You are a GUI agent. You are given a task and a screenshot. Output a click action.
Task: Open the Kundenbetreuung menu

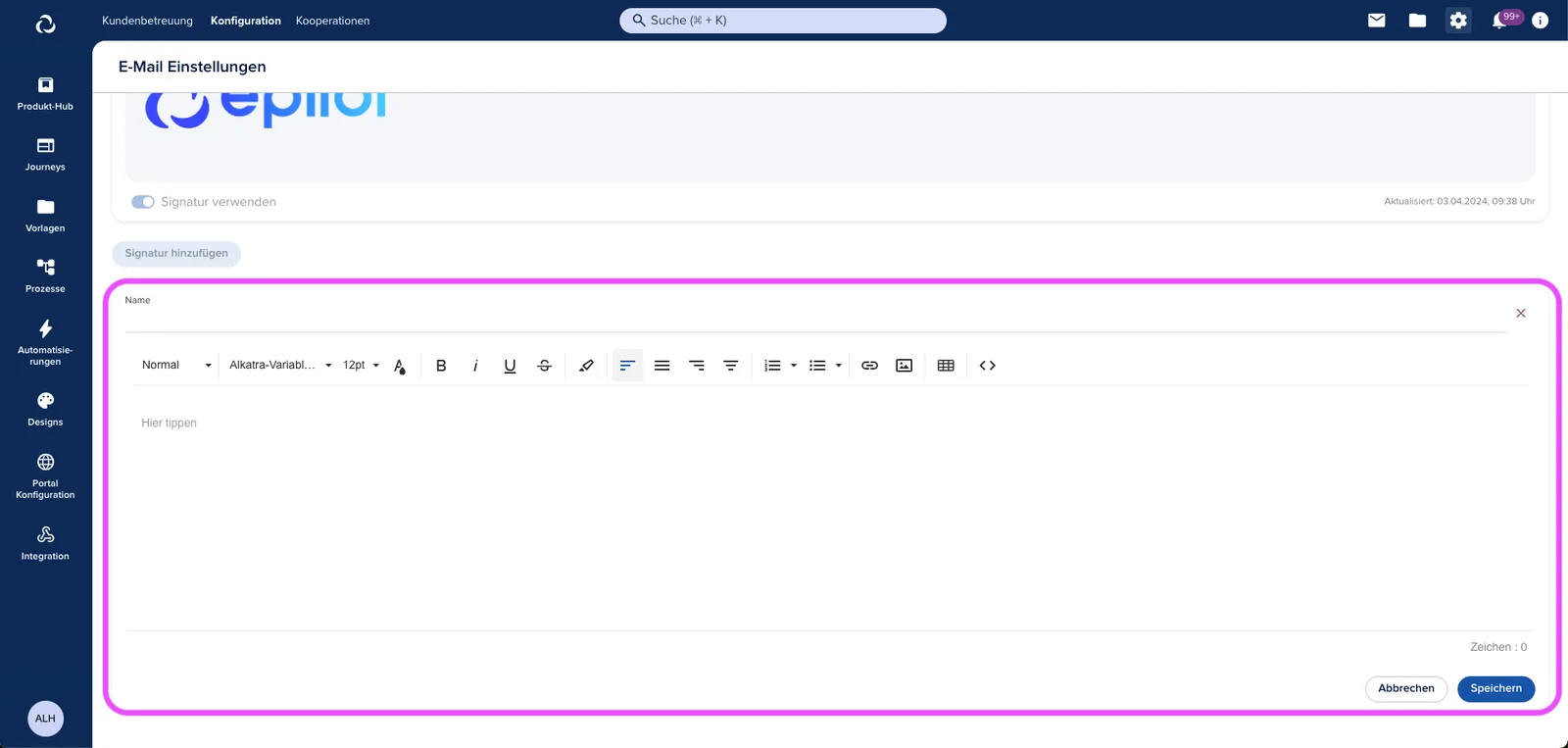point(148,21)
